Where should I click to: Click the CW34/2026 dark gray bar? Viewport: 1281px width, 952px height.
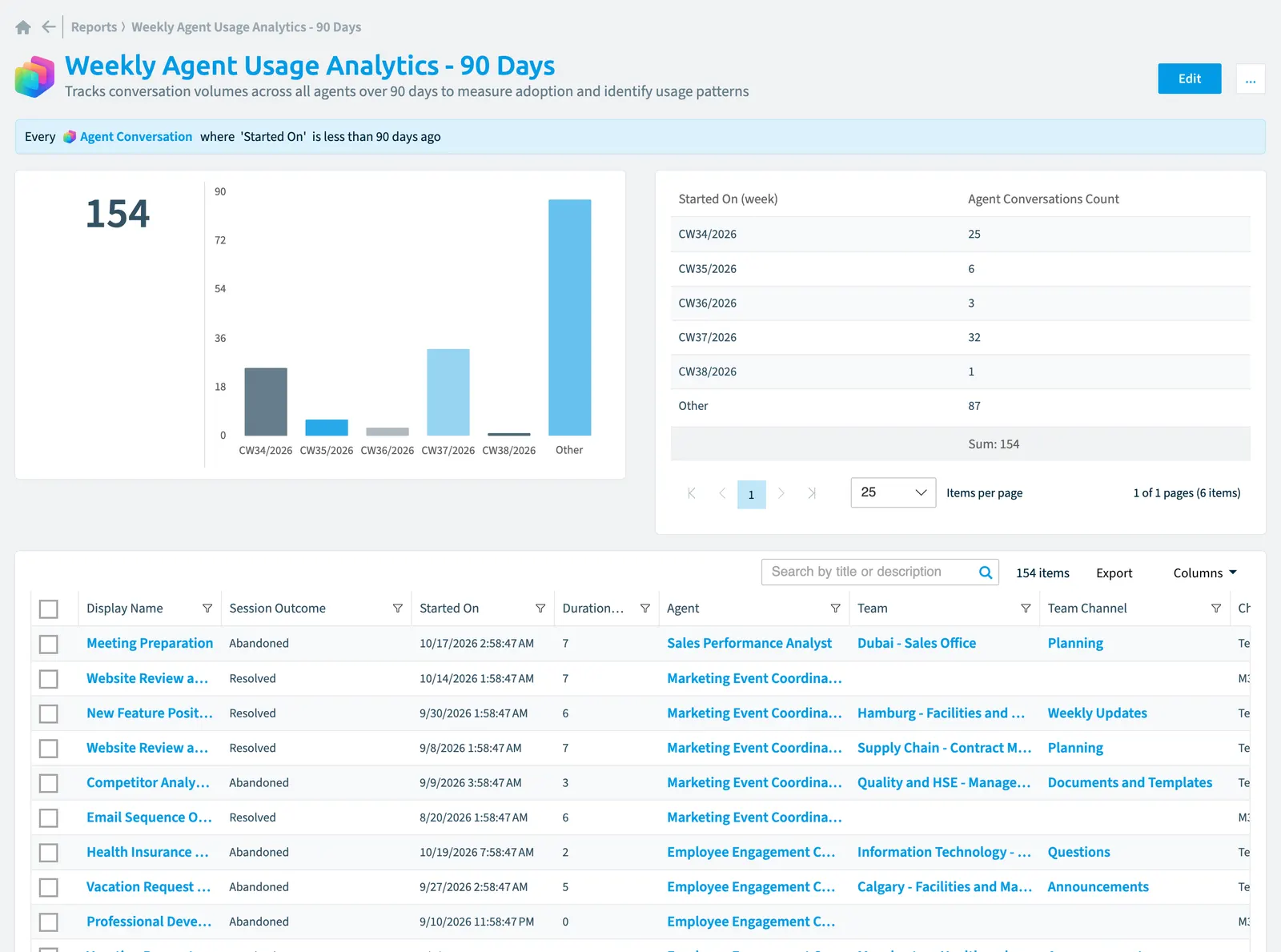[x=266, y=402]
